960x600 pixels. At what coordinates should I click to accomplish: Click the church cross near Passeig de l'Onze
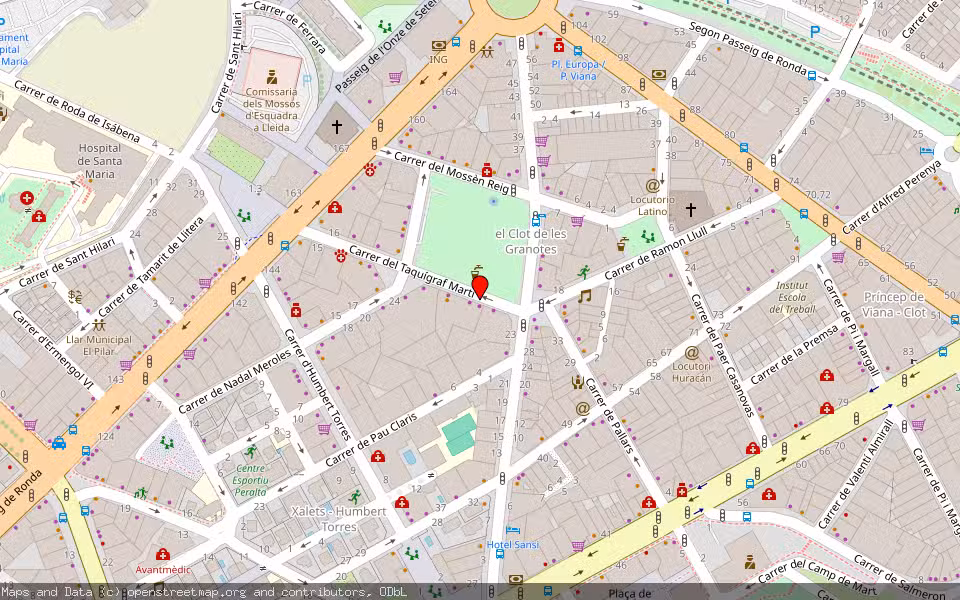pyautogui.click(x=336, y=126)
